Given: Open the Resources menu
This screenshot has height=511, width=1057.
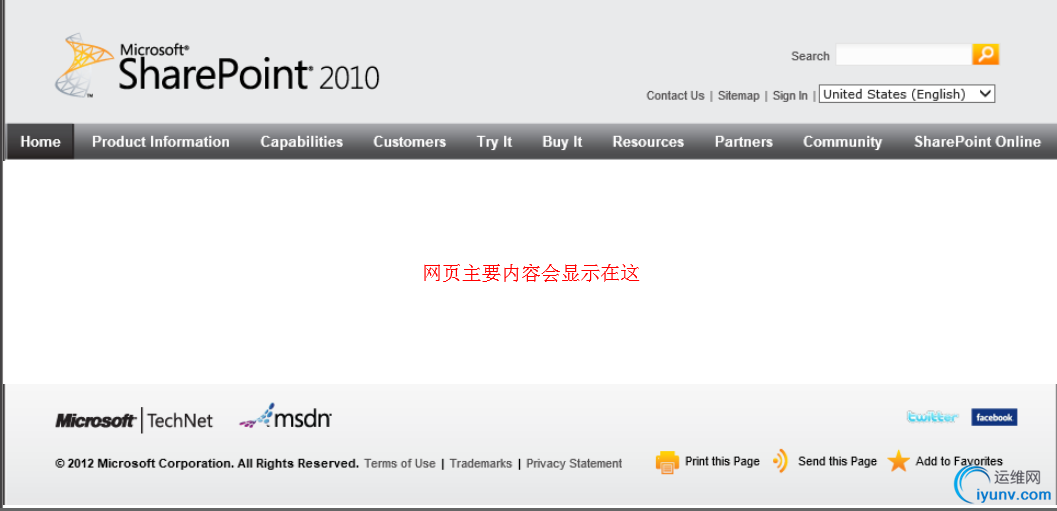Looking at the screenshot, I should point(648,142).
